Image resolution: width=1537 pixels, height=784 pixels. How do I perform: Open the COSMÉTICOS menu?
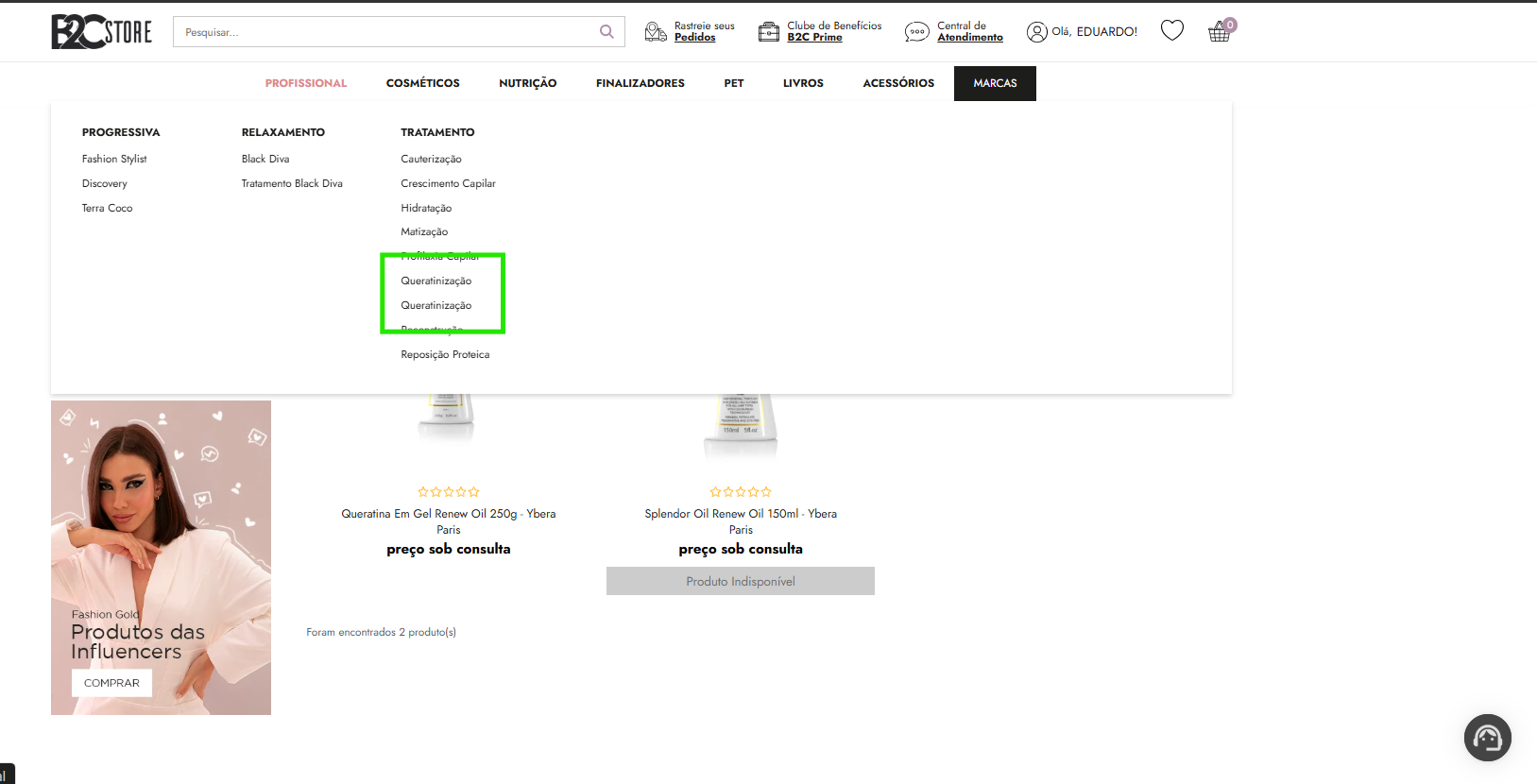tap(423, 83)
